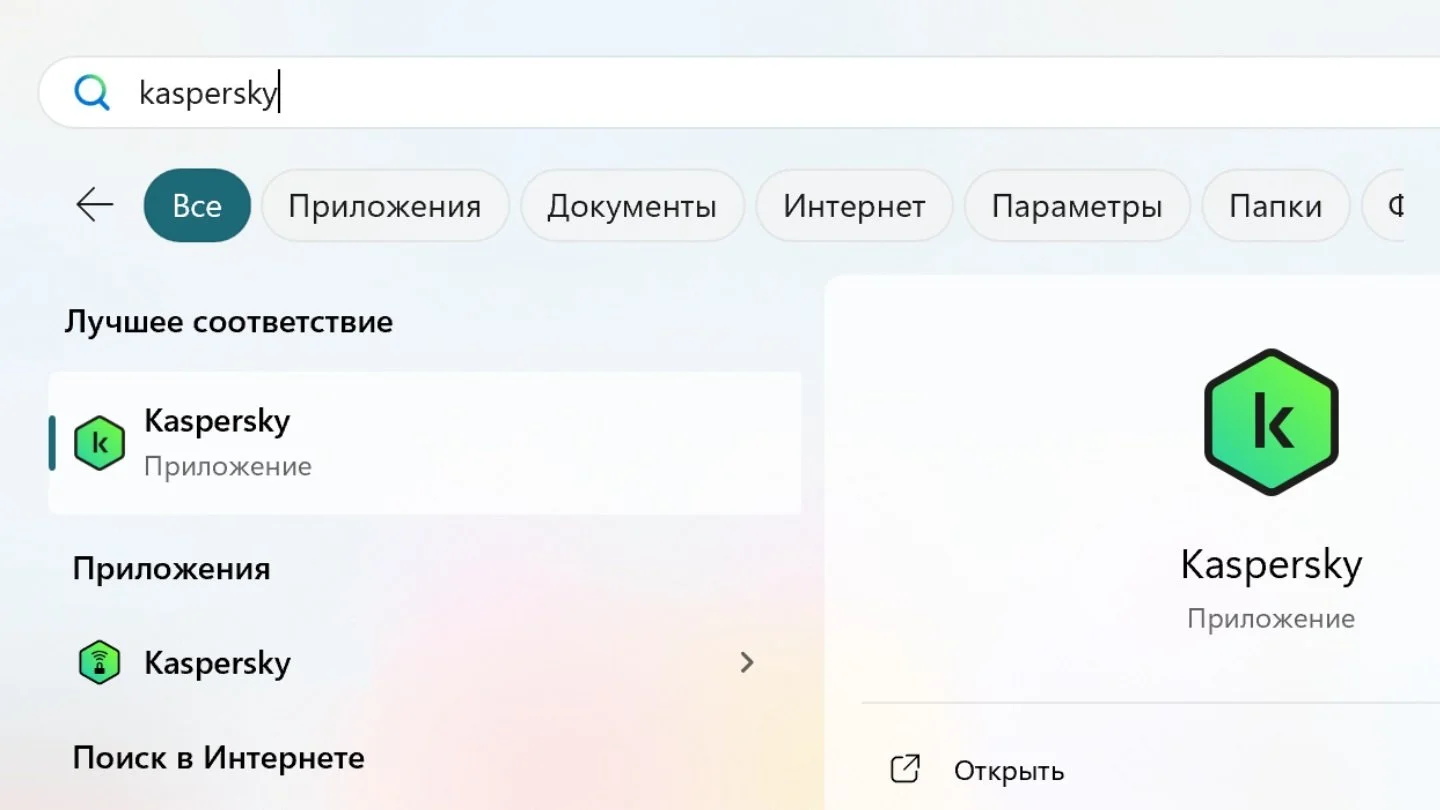Switch to the Параметры filter tab
Viewport: 1440px width, 810px height.
coord(1077,205)
